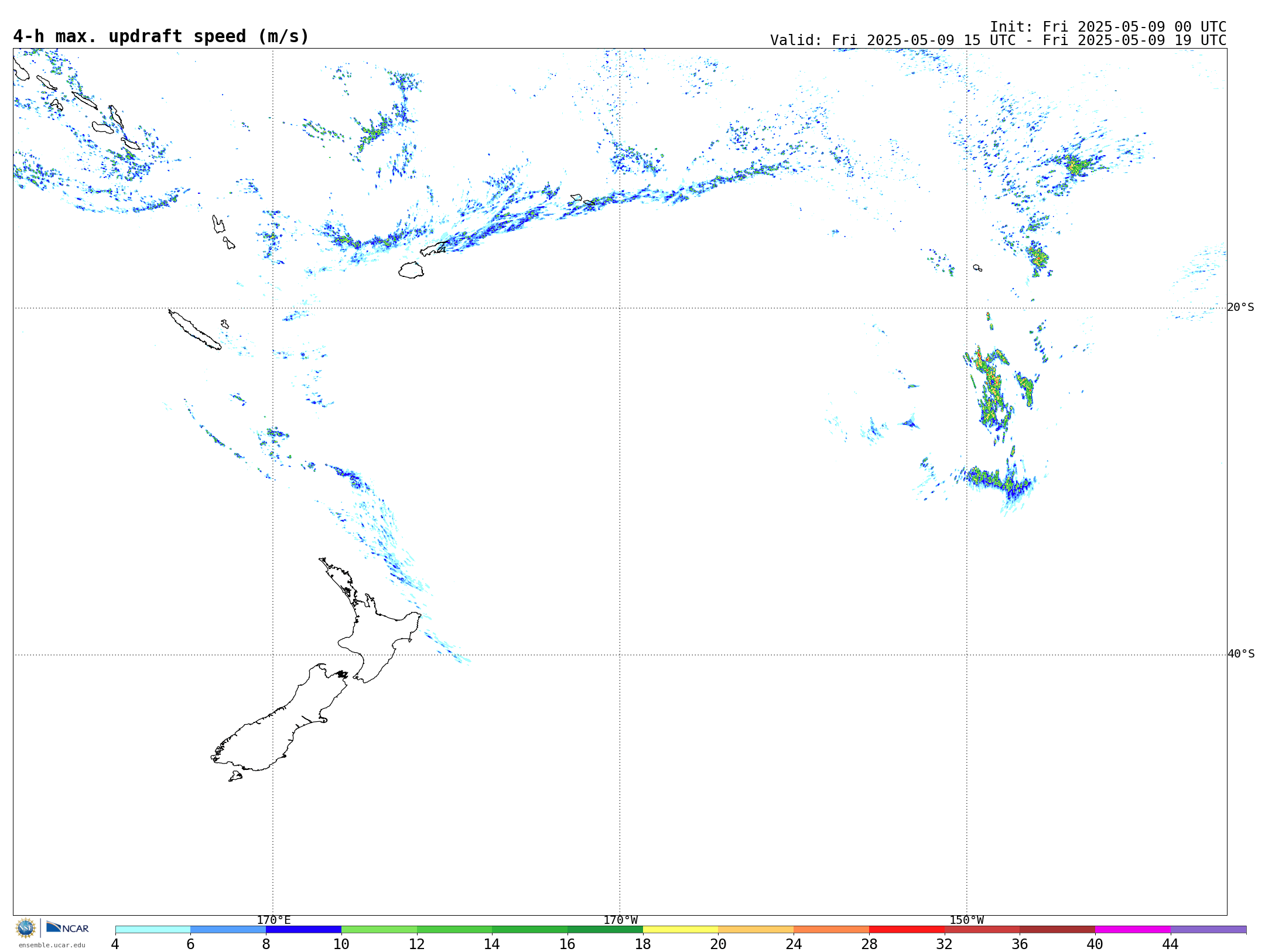This screenshot has height=952, width=1265.
Task: Select the light blue 6–8 colorbar swatch
Action: click(228, 930)
